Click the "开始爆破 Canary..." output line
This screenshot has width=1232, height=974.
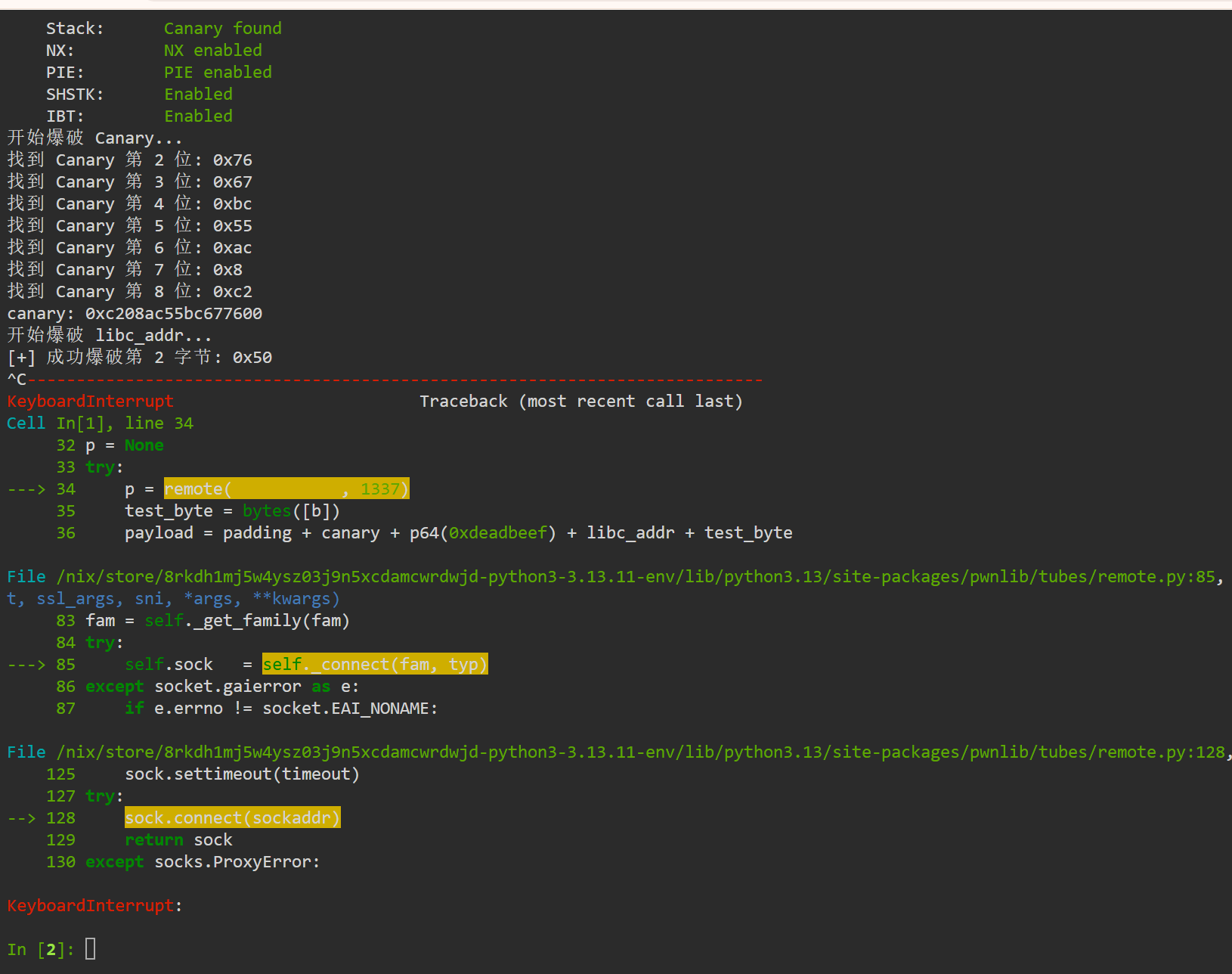click(x=94, y=138)
